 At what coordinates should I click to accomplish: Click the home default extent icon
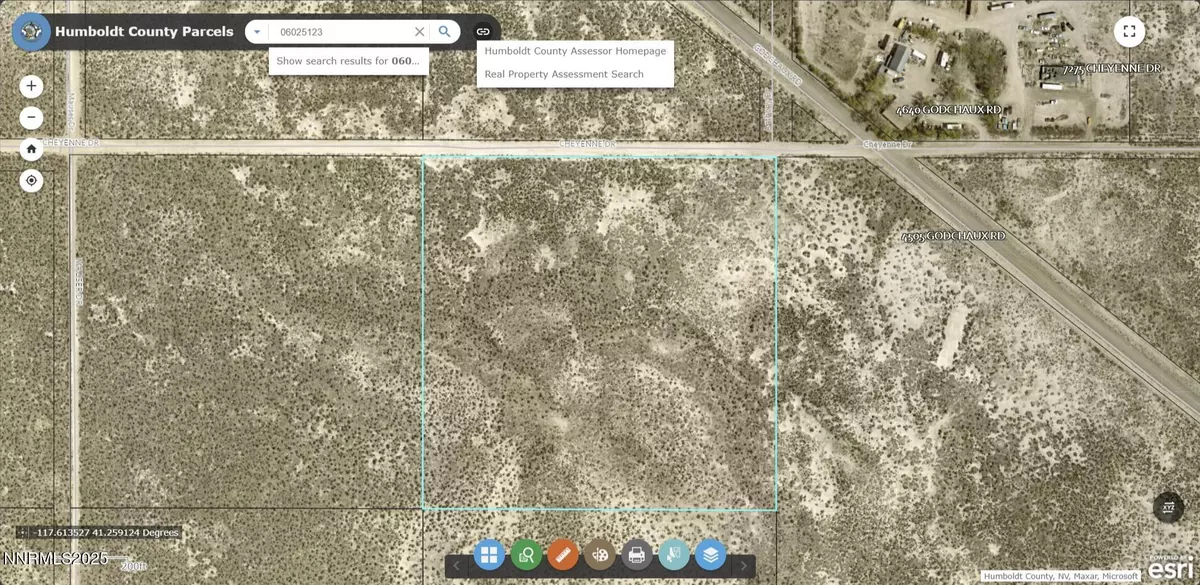tap(31, 149)
